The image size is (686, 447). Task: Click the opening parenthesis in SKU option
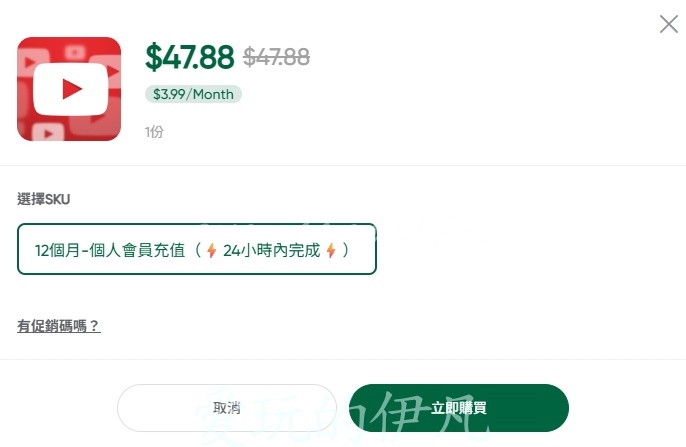point(197,250)
